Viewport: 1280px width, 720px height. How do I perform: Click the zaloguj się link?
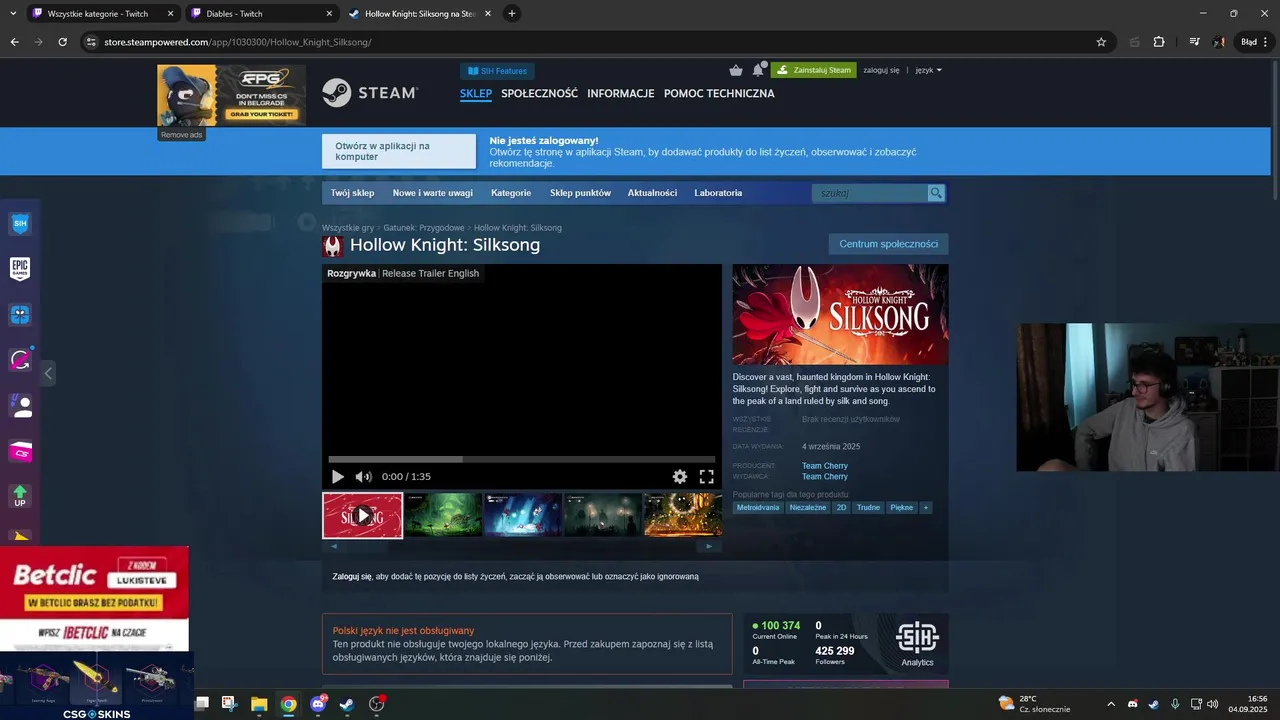coord(881,70)
